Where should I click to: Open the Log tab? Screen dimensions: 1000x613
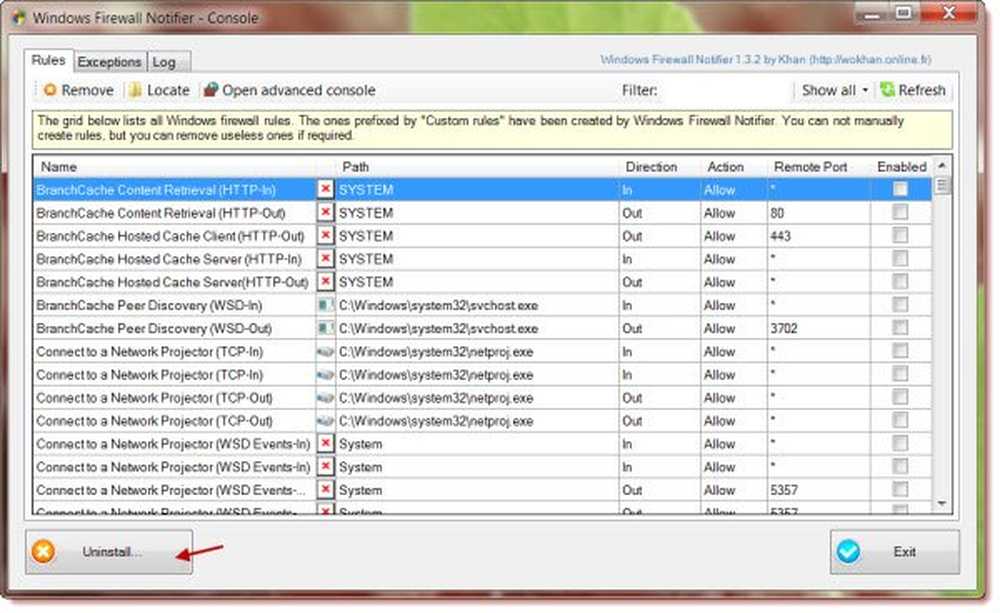(x=164, y=62)
